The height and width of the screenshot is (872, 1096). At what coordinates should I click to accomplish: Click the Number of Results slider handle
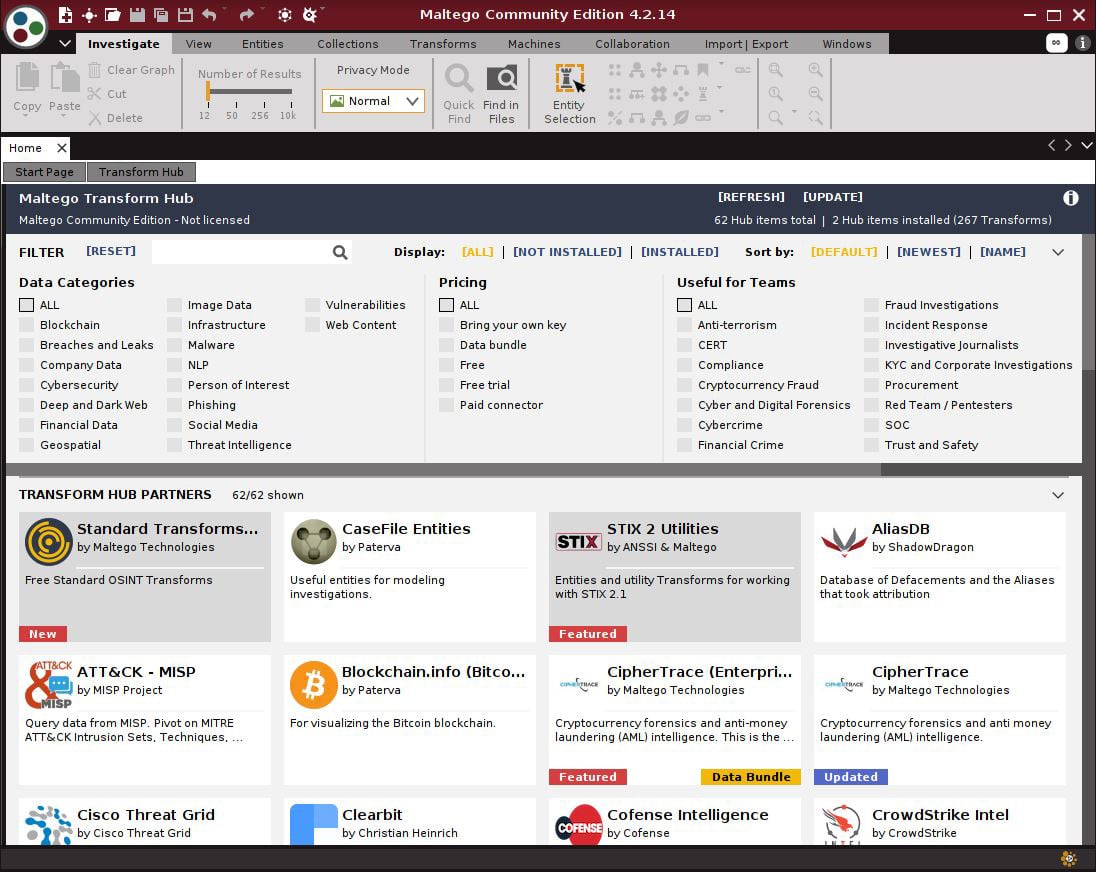pos(208,92)
